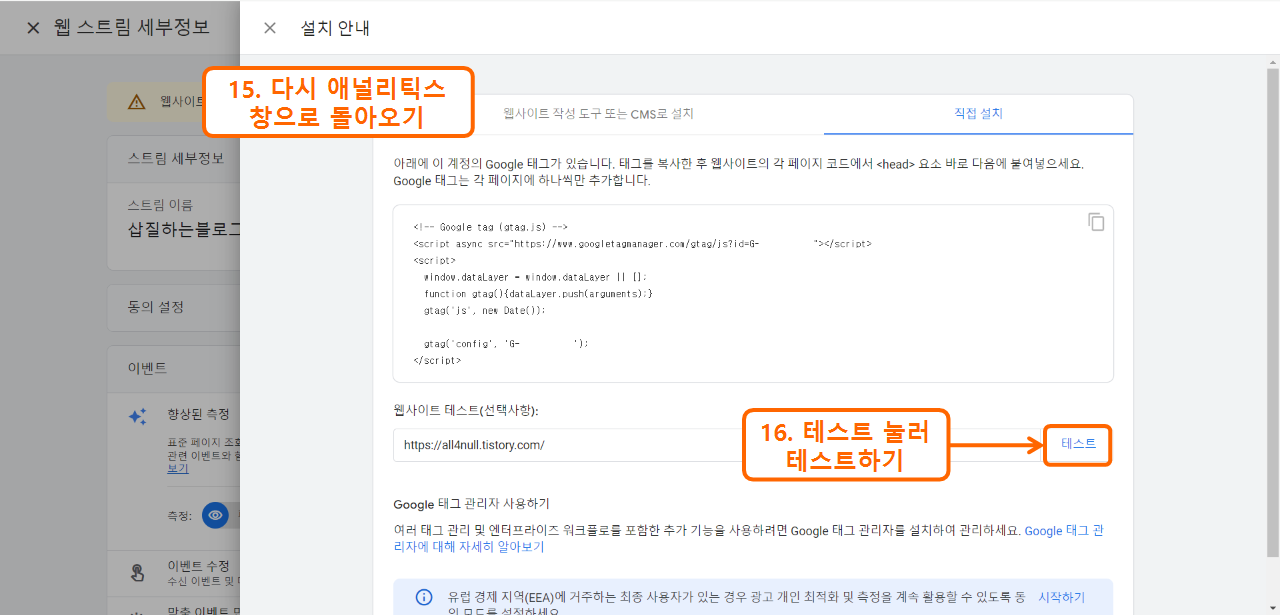The width and height of the screenshot is (1280, 615).
Task: Click the 삽질하는블로그 stream name text
Action: (184, 230)
